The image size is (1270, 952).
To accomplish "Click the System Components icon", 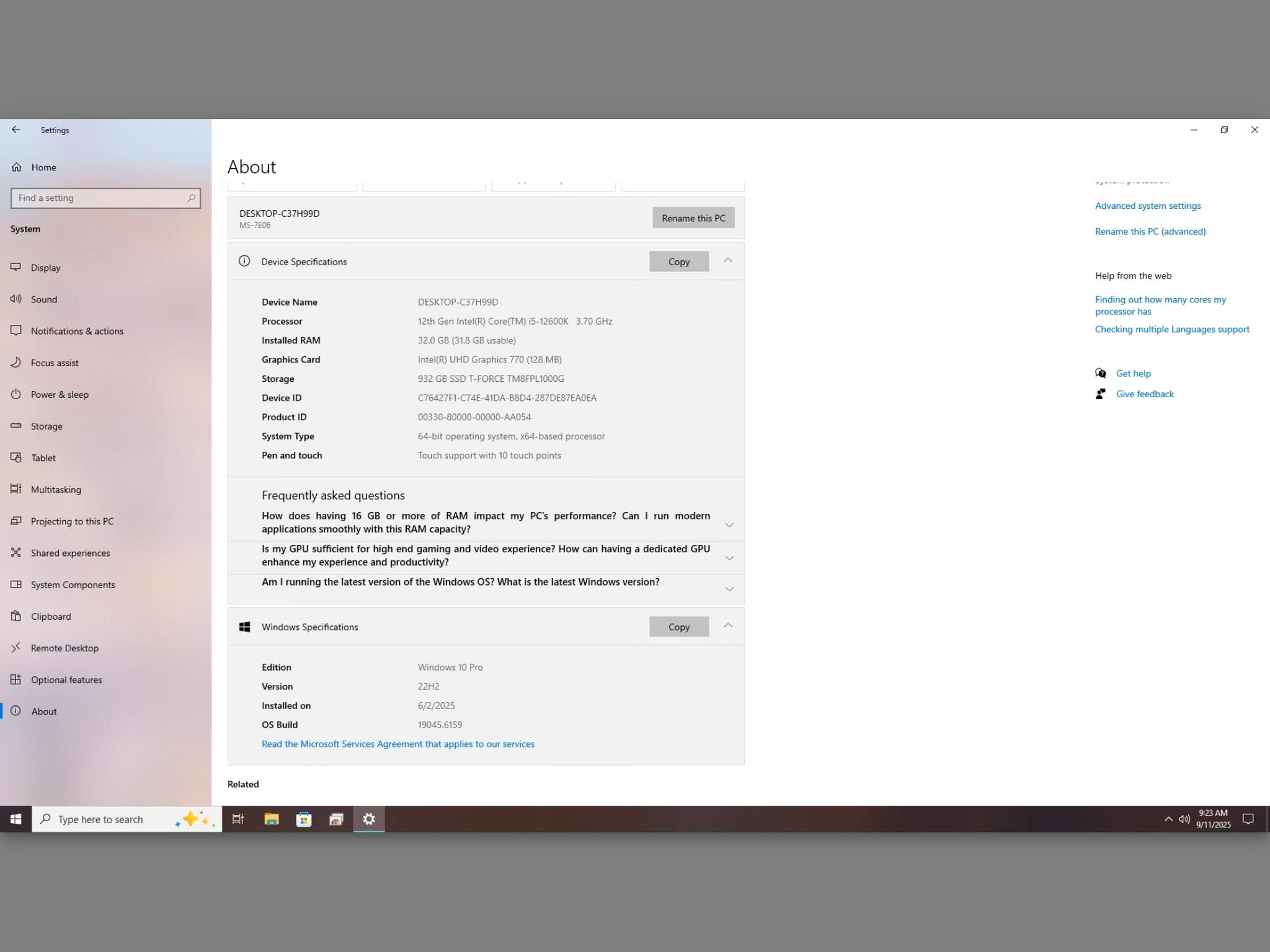I will coord(16,584).
